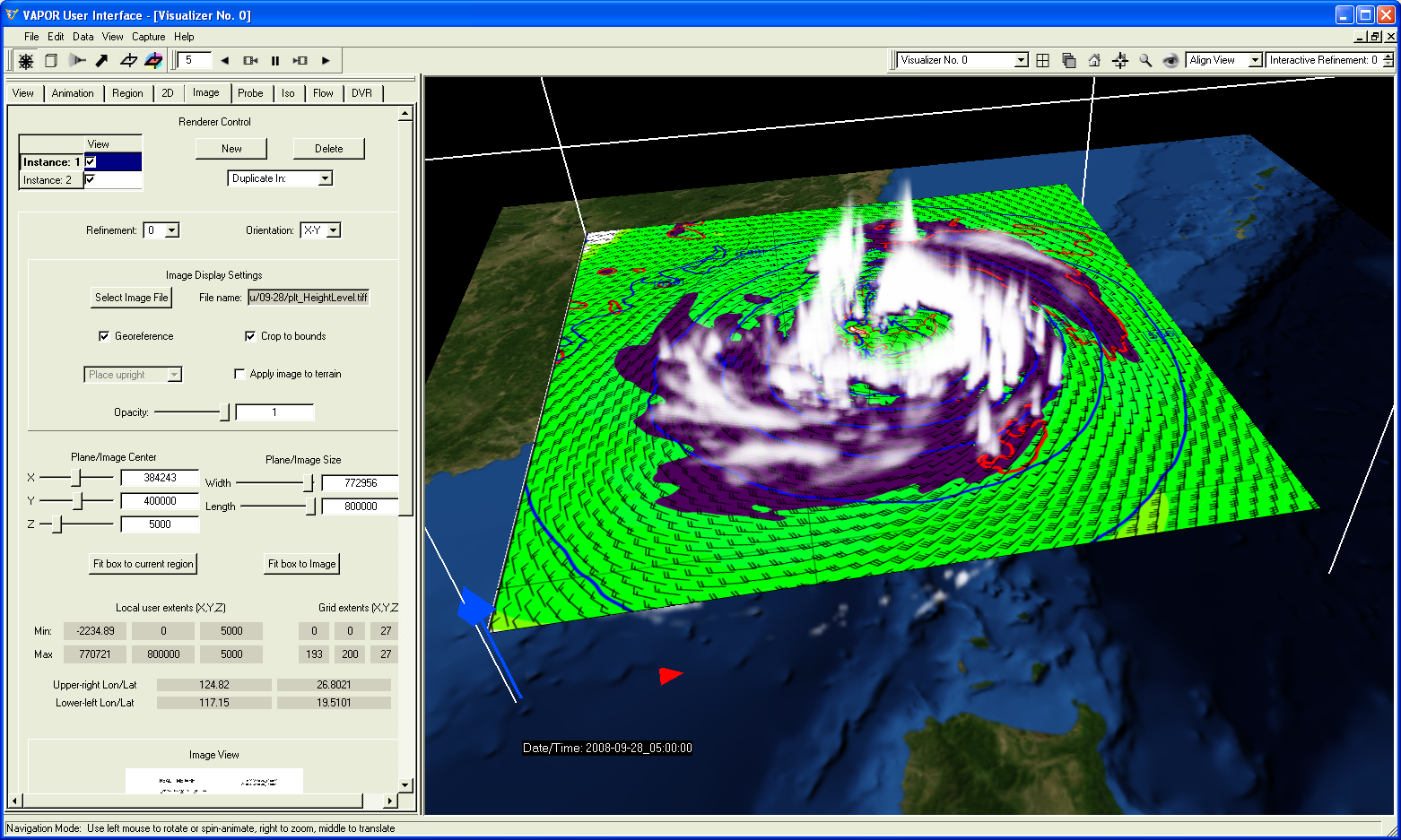
Task: Click the Select Image File button
Action: [x=131, y=298]
